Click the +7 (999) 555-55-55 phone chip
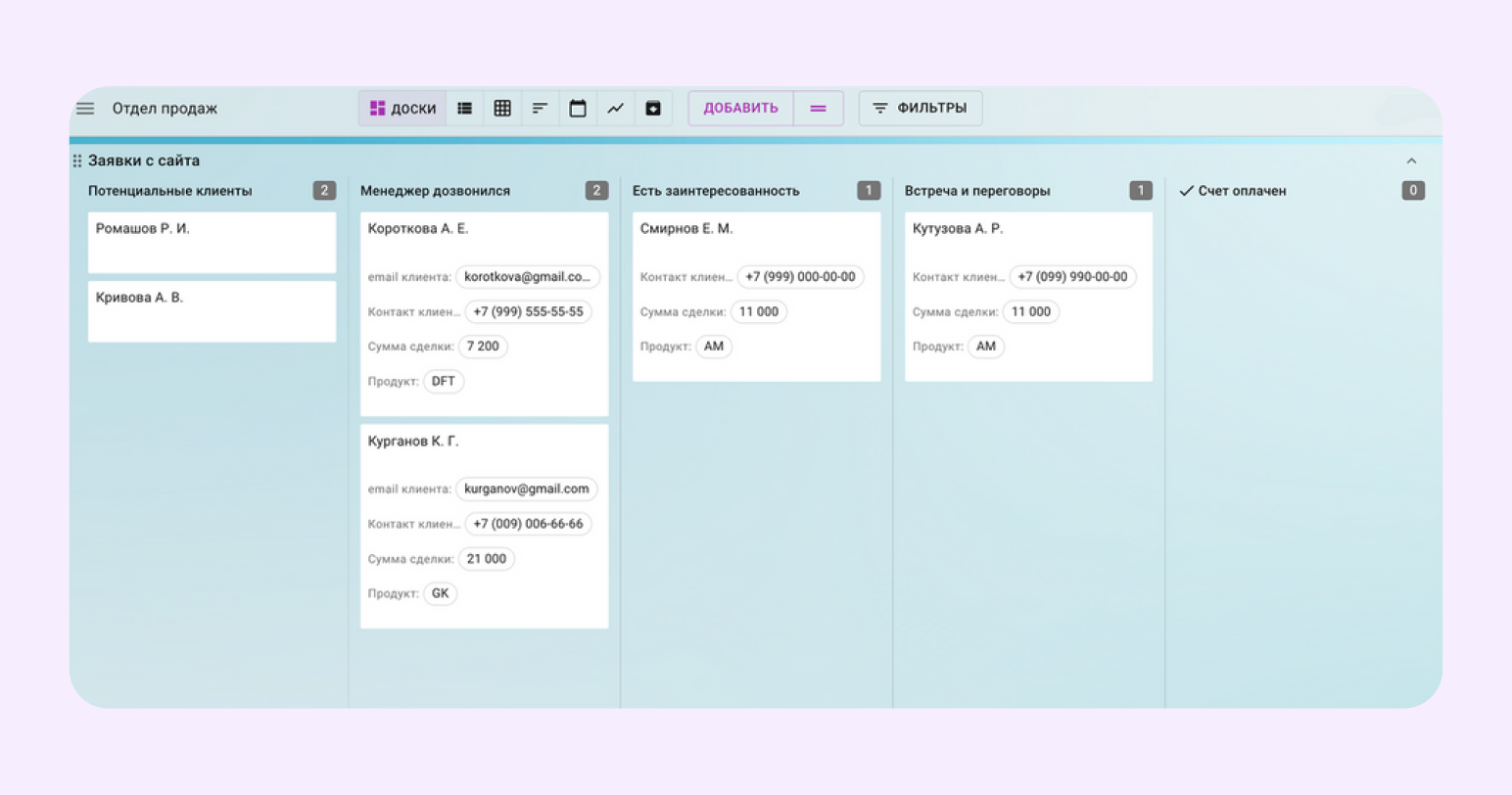 coord(528,312)
